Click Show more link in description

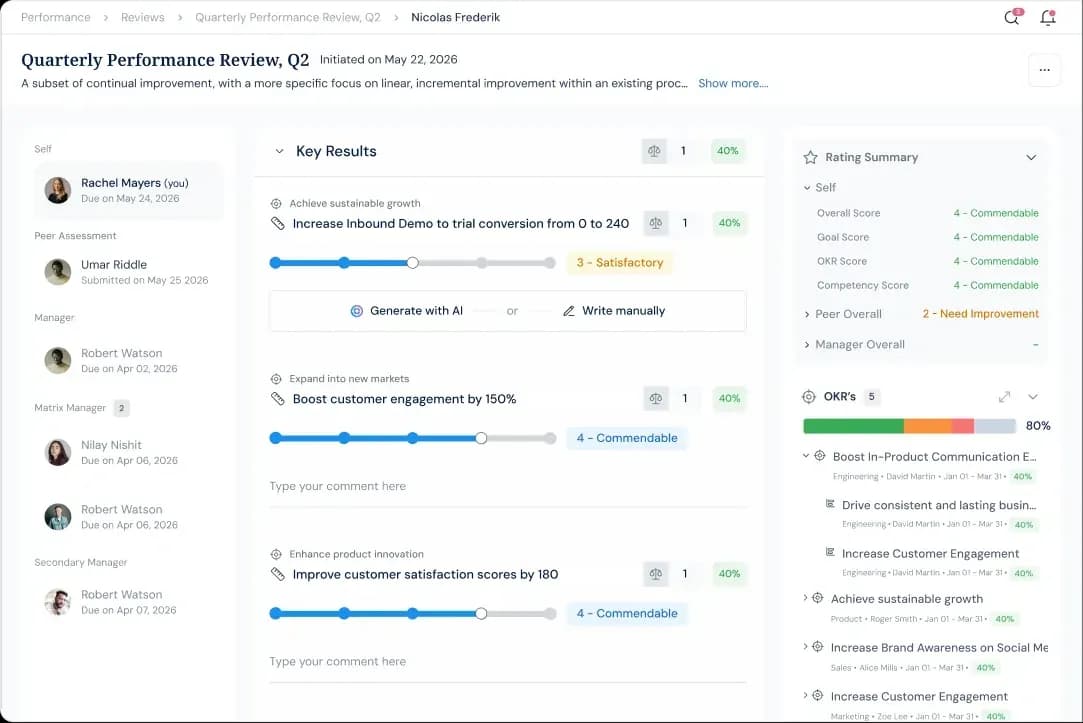(733, 84)
